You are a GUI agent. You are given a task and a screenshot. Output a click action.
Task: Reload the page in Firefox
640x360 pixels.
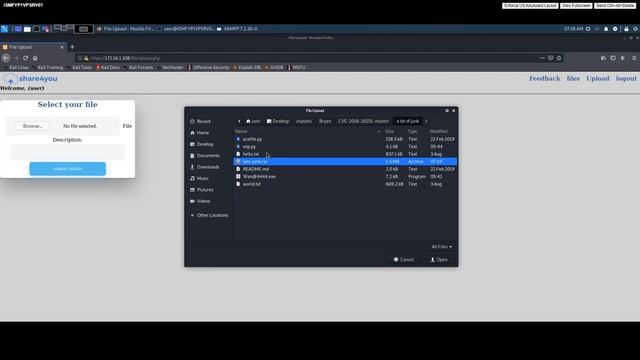coord(25,58)
